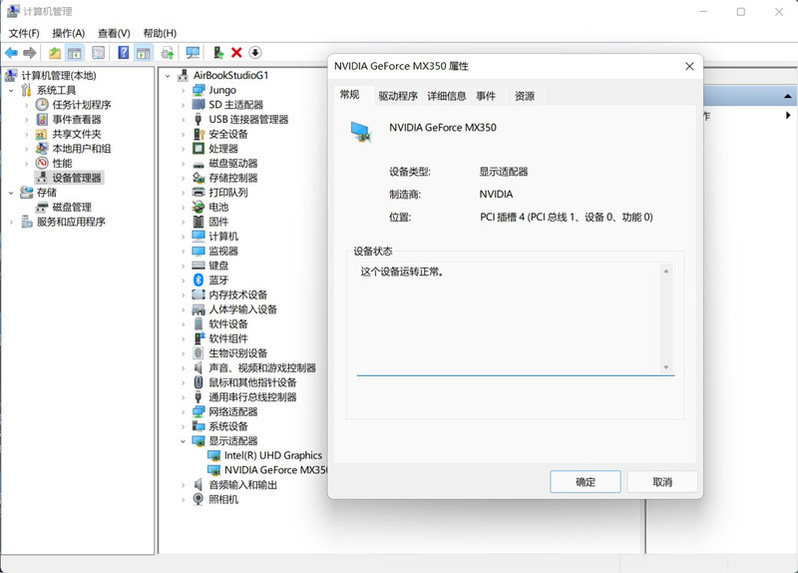798x573 pixels.
Task: Expand the Disk drives (磁盘驱动器) category
Action: [183, 163]
